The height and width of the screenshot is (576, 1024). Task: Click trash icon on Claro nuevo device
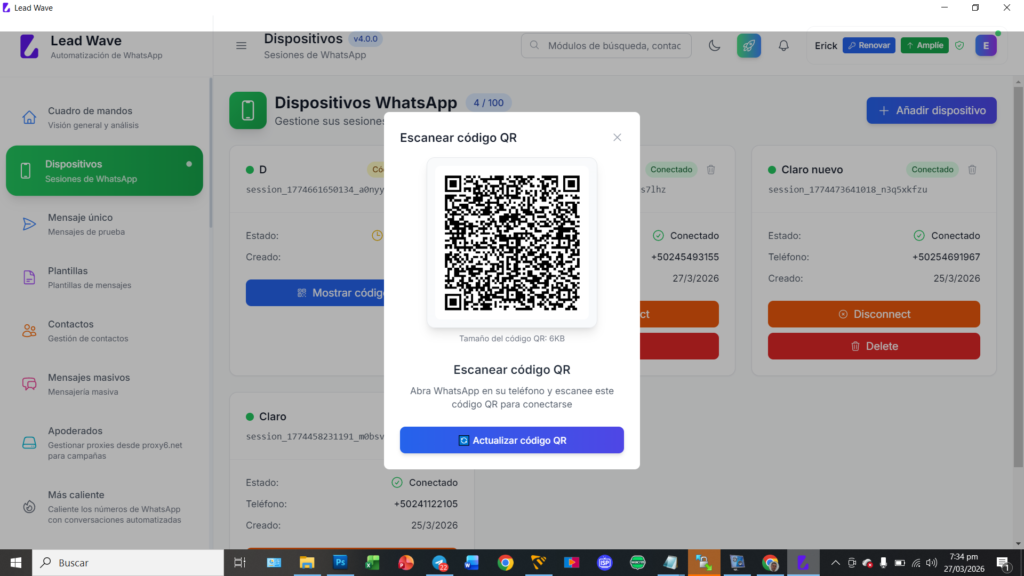(x=972, y=170)
